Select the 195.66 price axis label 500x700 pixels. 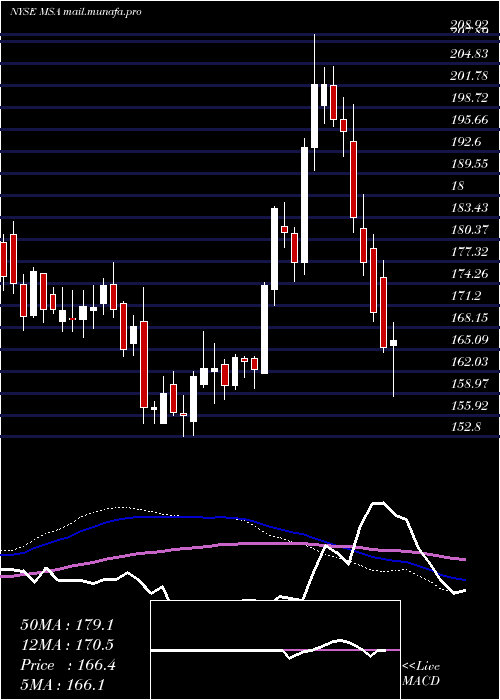tap(469, 120)
